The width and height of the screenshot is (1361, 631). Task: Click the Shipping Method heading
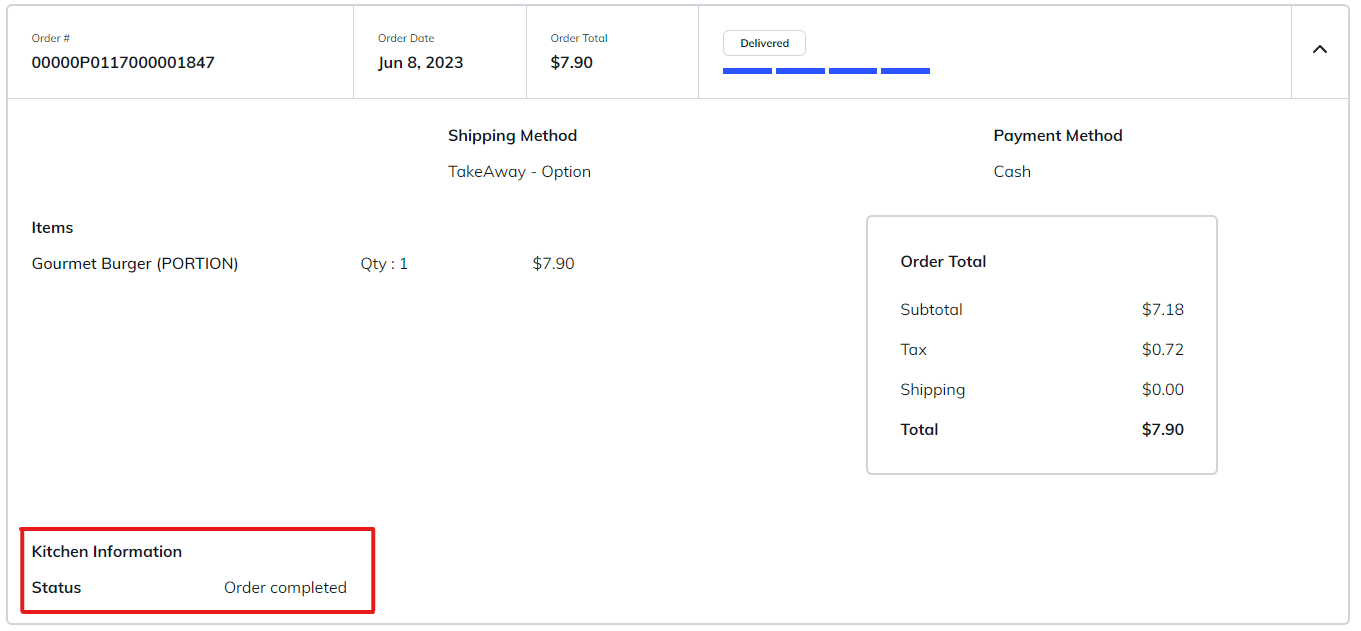pyautogui.click(x=512, y=136)
